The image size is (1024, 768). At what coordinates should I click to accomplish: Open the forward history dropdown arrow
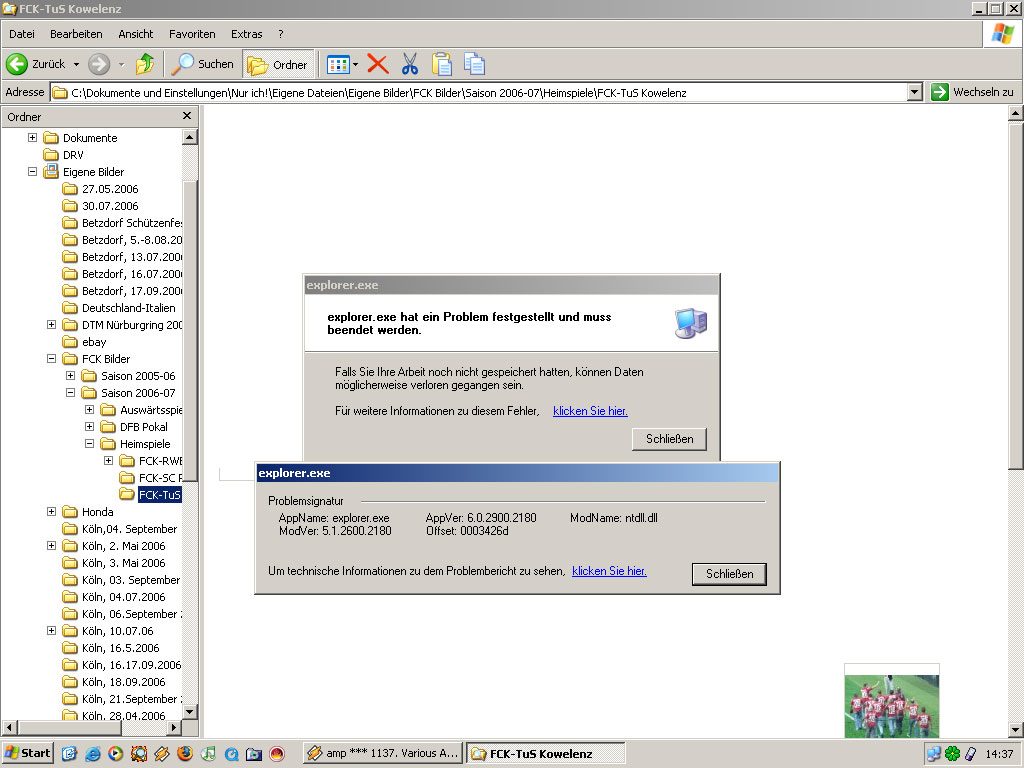[x=121, y=64]
